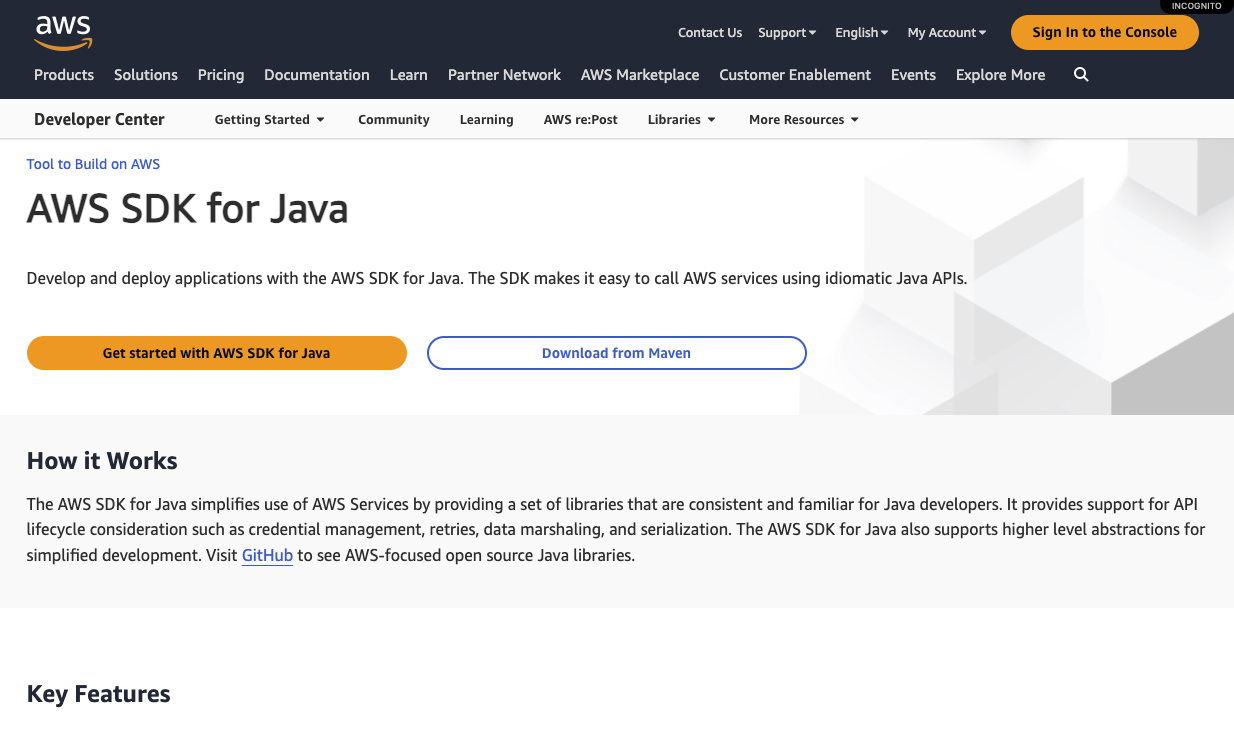
Task: Click the AWS logo
Action: click(x=63, y=32)
